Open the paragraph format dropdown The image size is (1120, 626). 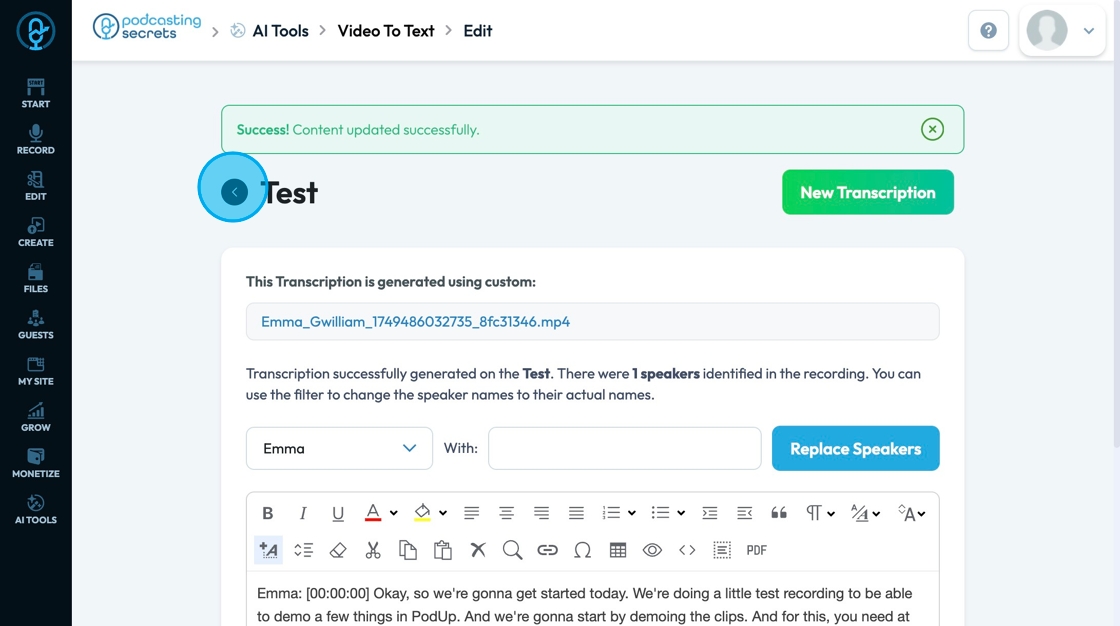click(x=820, y=513)
